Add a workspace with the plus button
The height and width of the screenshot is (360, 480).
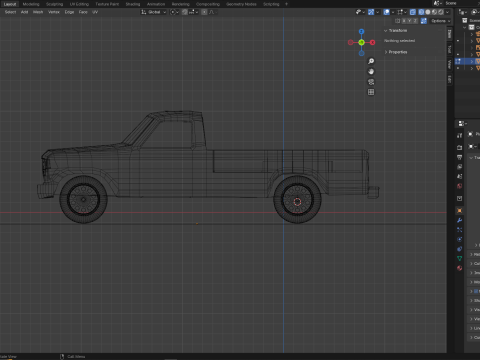click(286, 4)
